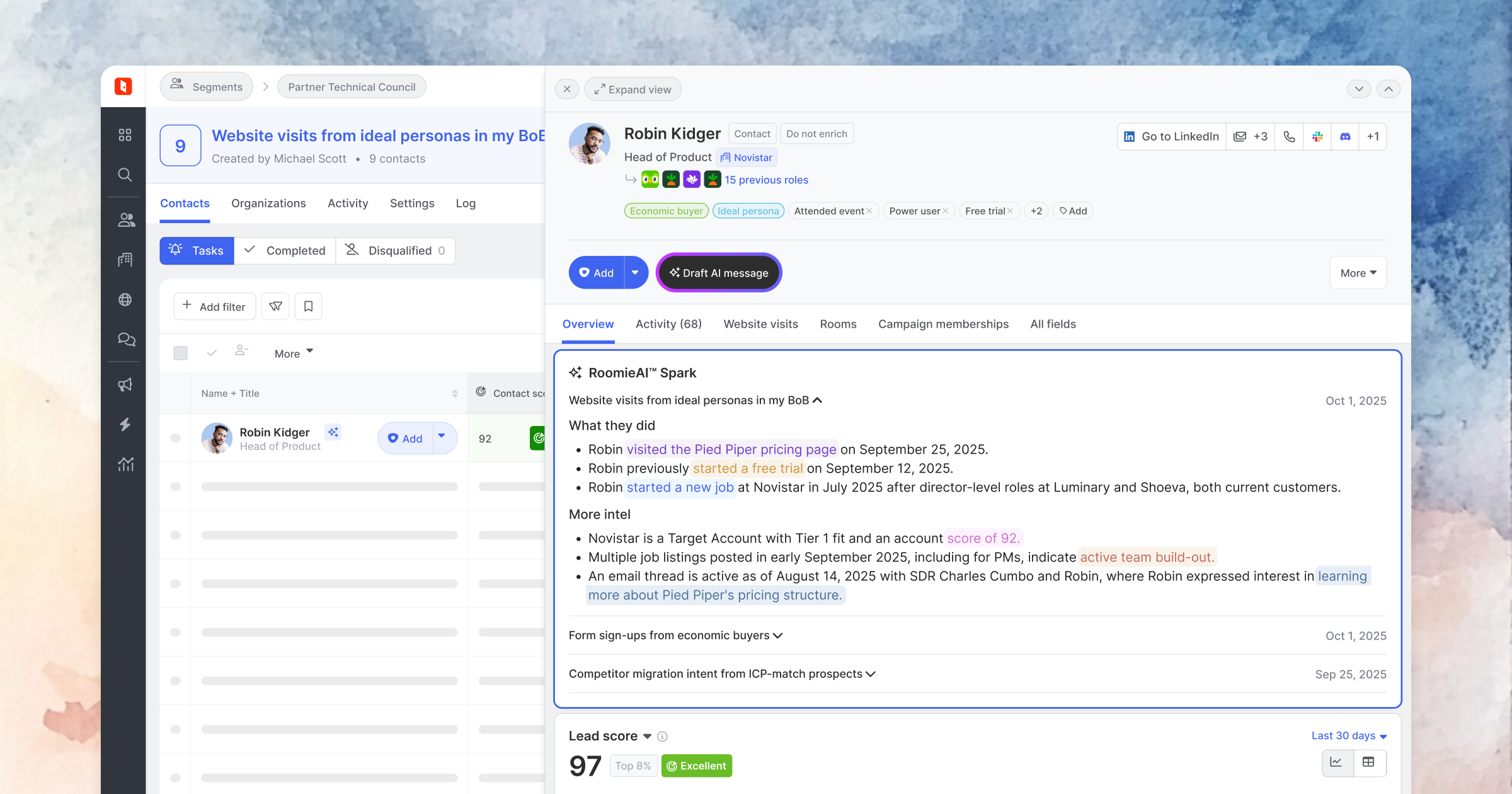Open the Log tab
The width and height of the screenshot is (1512, 794).
466,204
